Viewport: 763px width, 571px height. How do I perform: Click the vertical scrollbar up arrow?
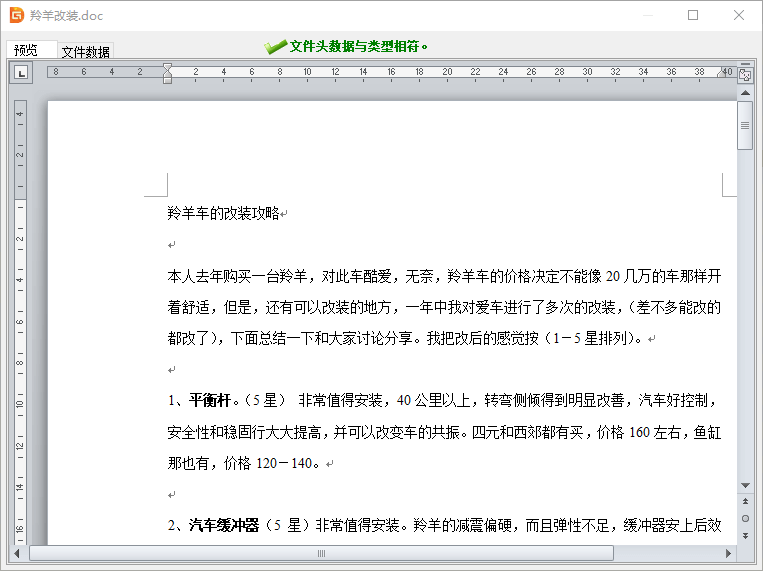coord(745,92)
